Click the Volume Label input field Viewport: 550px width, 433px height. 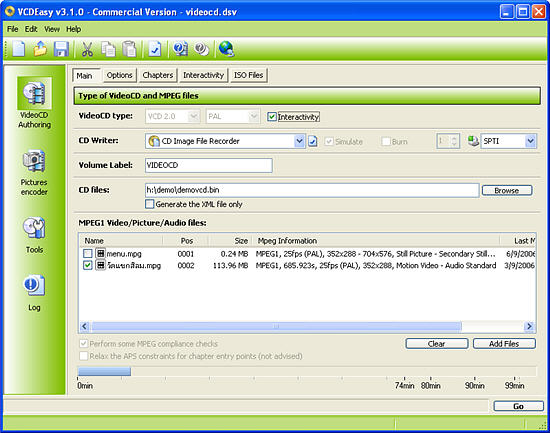pos(209,165)
